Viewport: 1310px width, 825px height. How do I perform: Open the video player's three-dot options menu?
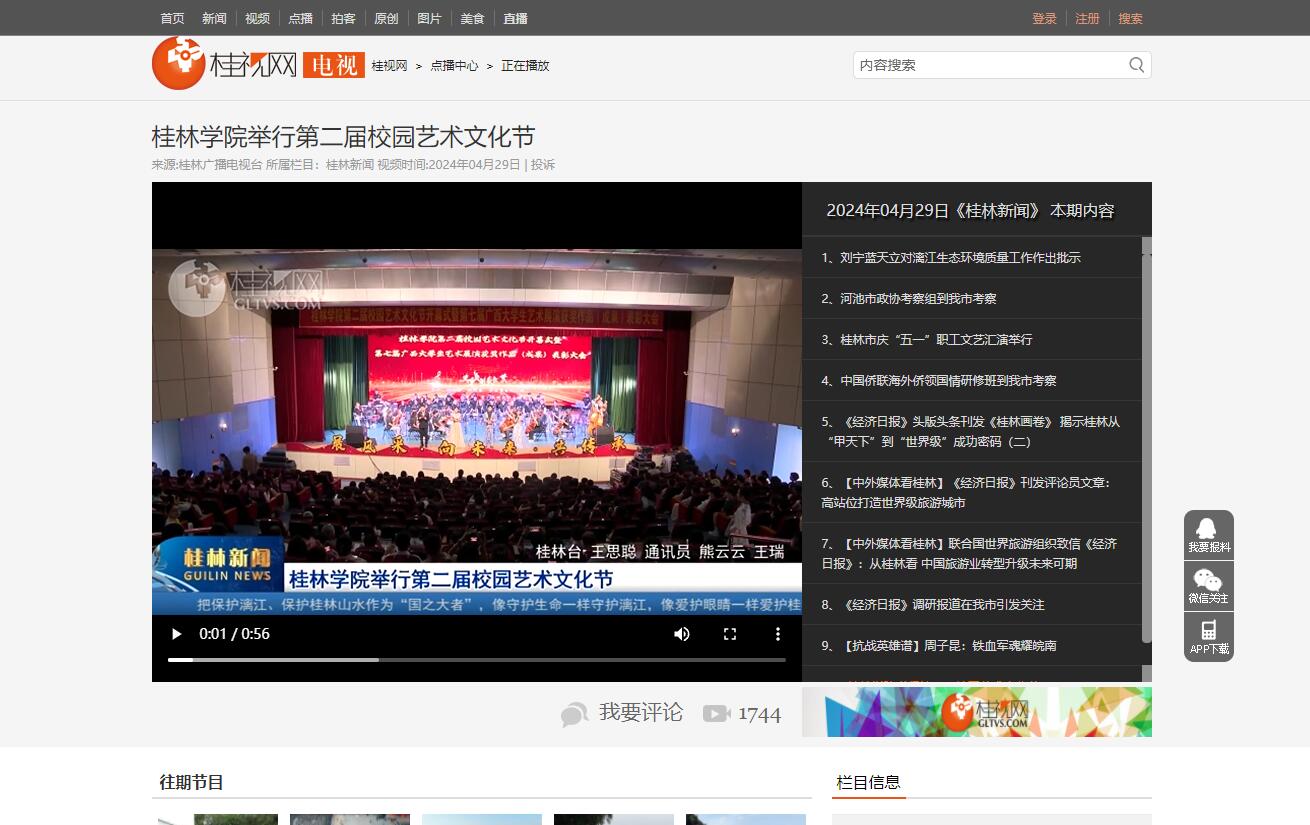click(x=778, y=634)
